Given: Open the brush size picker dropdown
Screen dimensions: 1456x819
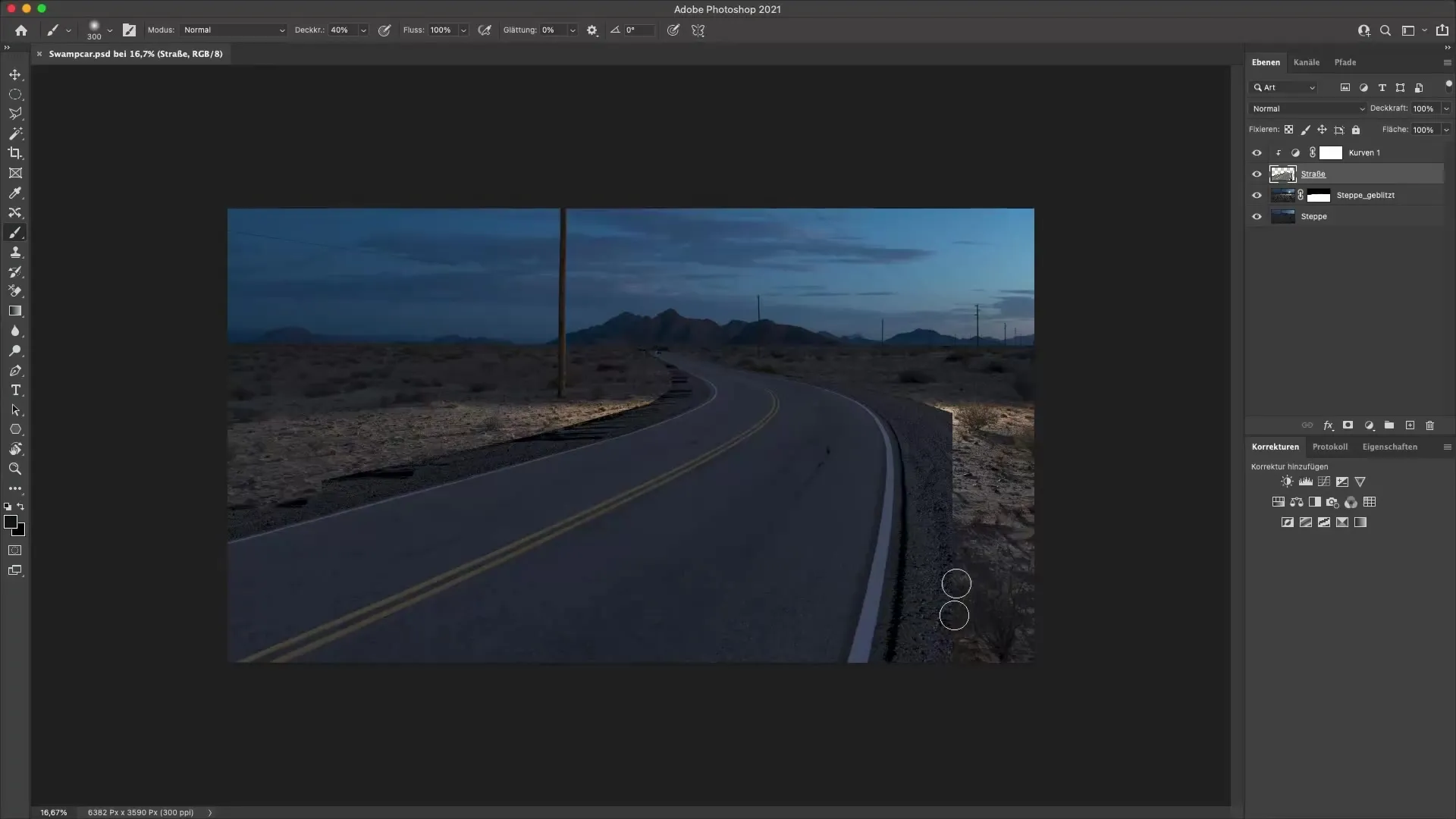Looking at the screenshot, I should tap(110, 30).
